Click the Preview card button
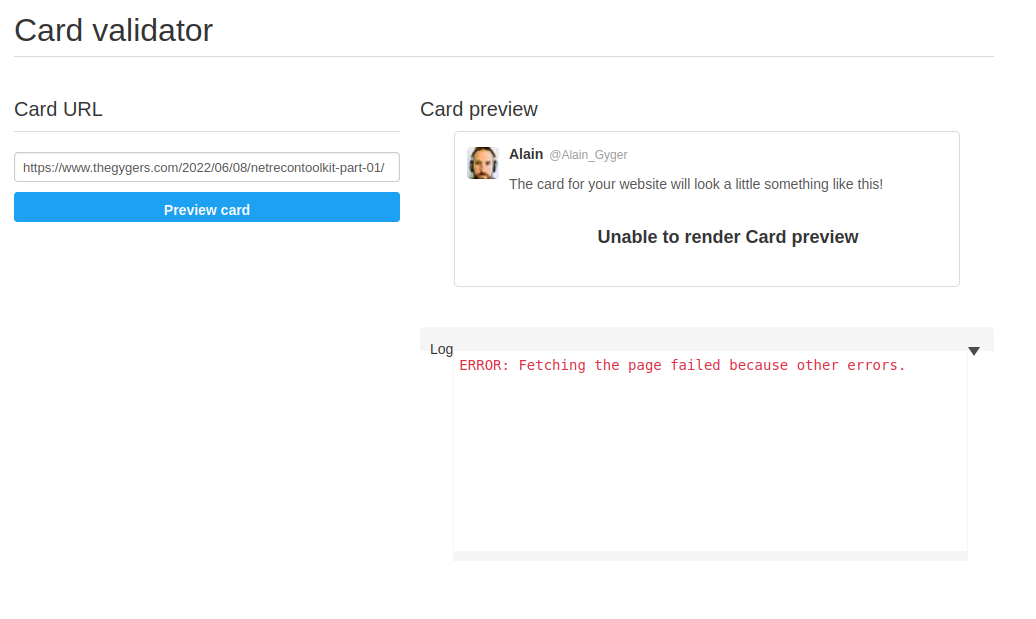Viewport: 1036px width, 619px height. coord(206,207)
